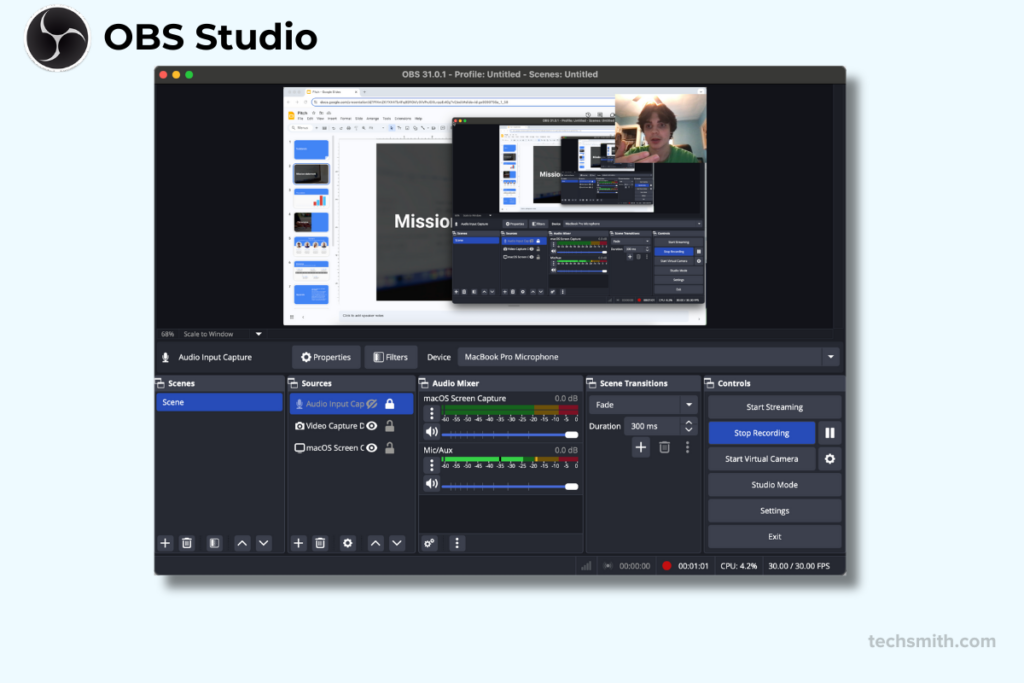Delete the selected source via trash icon
The width and height of the screenshot is (1024, 683).
[x=319, y=543]
